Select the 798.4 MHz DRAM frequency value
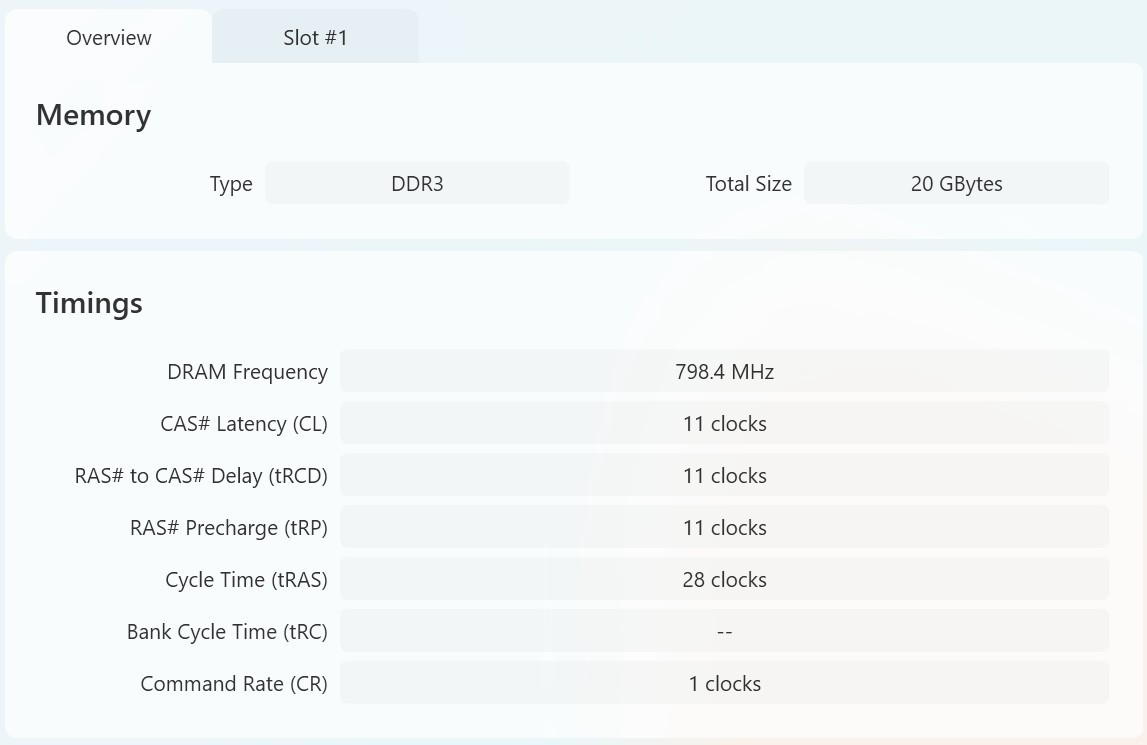The height and width of the screenshot is (745, 1147). (x=724, y=371)
